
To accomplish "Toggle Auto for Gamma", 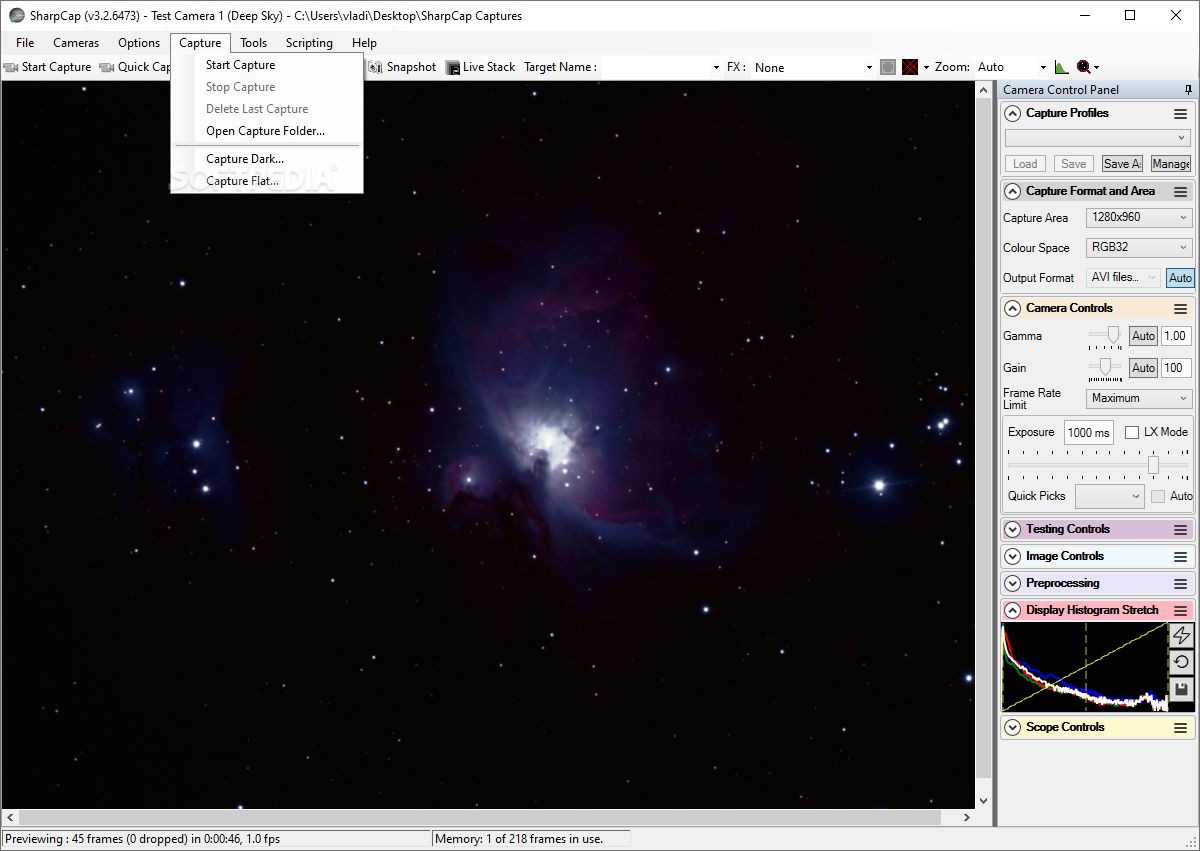I will [x=1143, y=336].
